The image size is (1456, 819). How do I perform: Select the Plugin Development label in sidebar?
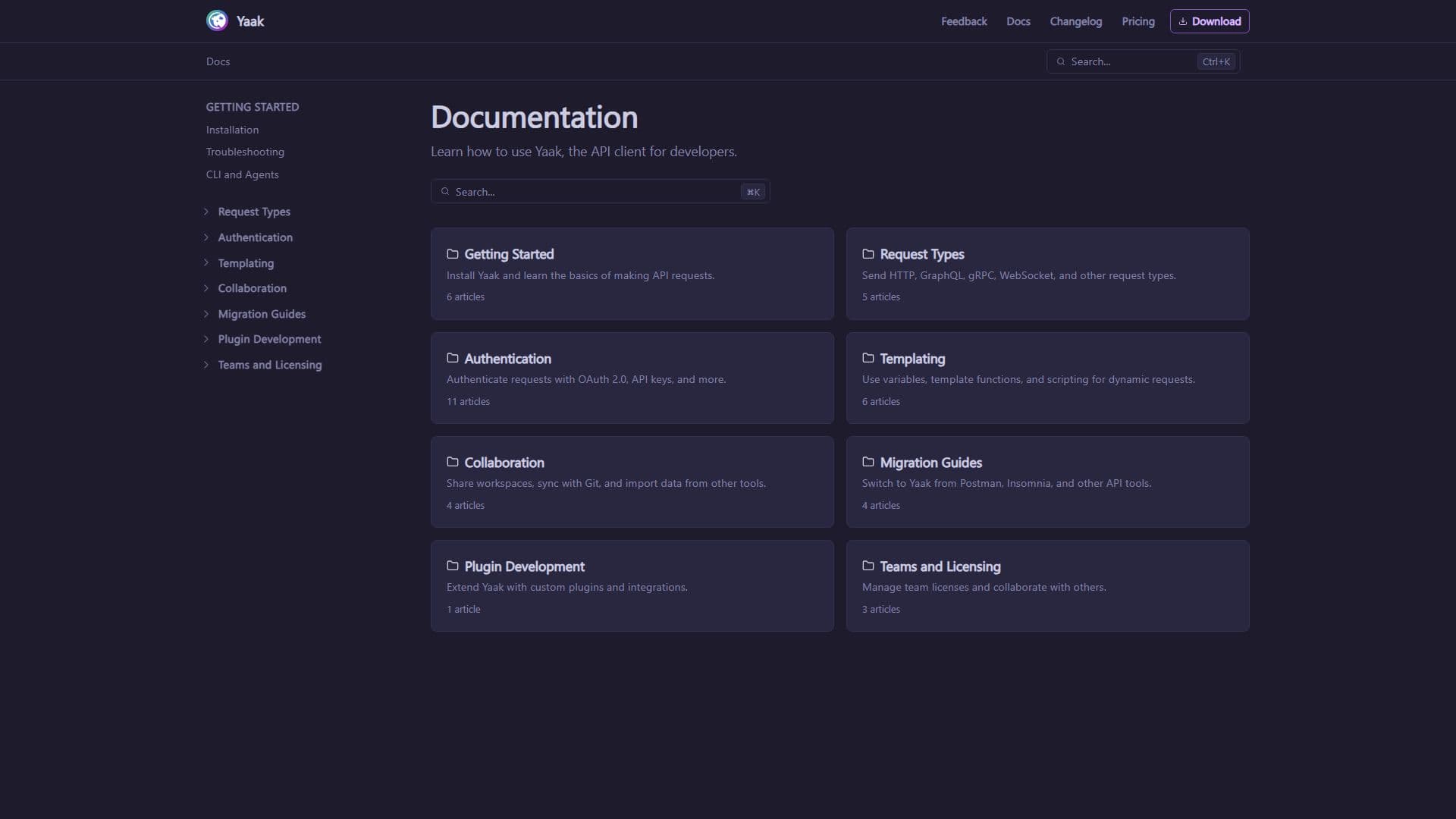(269, 339)
